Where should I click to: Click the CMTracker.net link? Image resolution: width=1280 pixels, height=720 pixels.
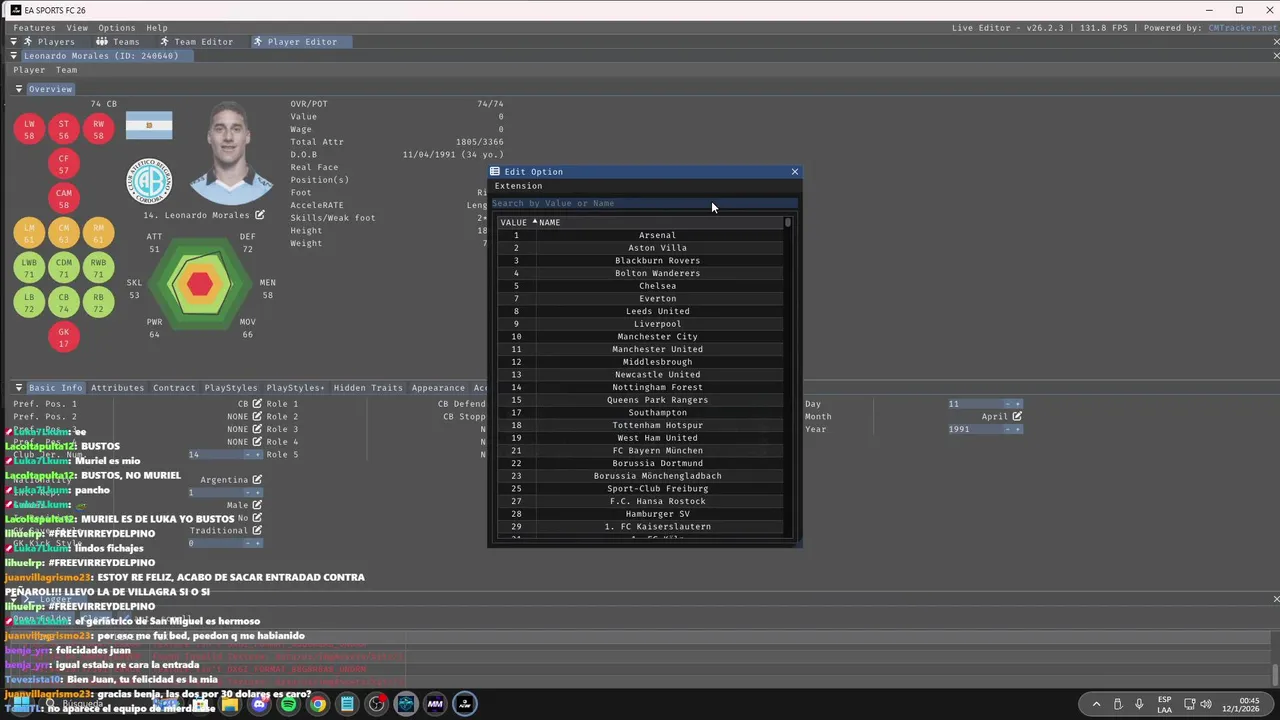(1241, 28)
